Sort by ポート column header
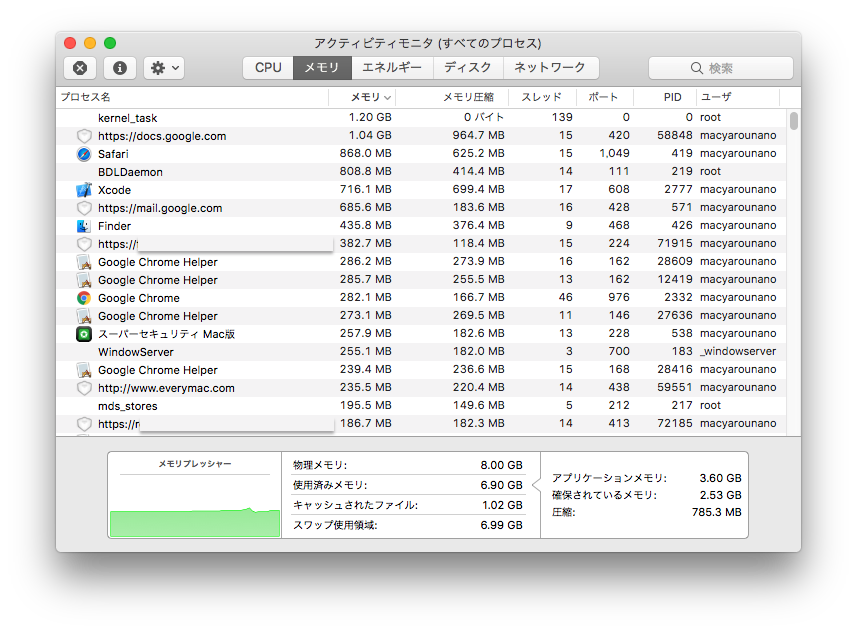The width and height of the screenshot is (857, 632). [x=603, y=97]
